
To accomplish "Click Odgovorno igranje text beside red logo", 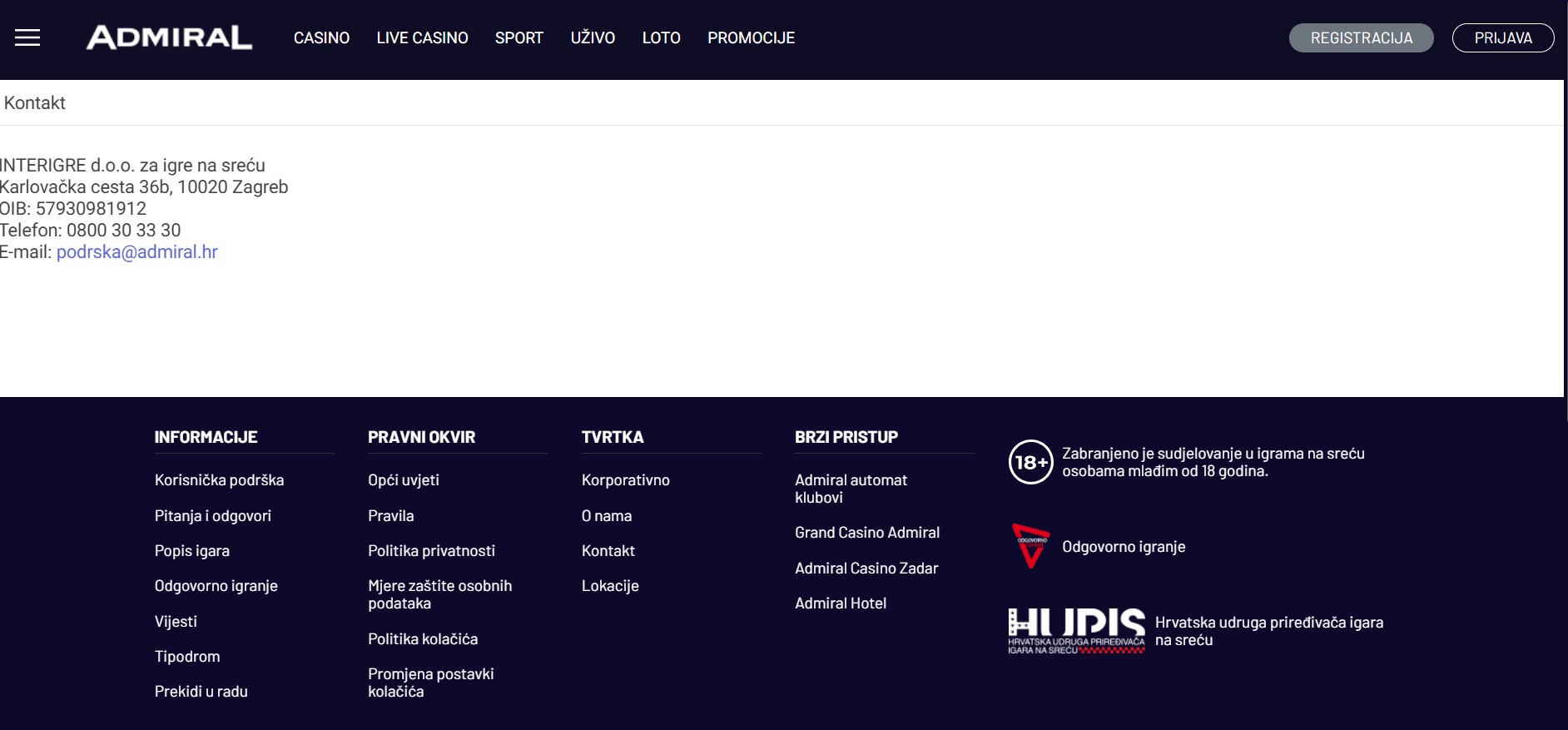I will [1124, 547].
